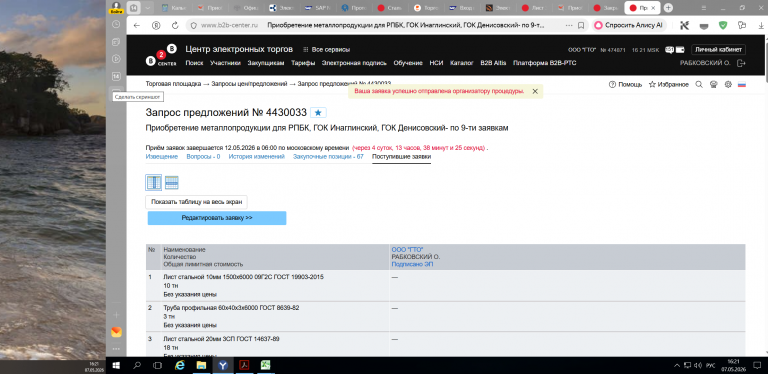Open Помощь help link
This screenshot has height=374, width=768.
pos(625,84)
